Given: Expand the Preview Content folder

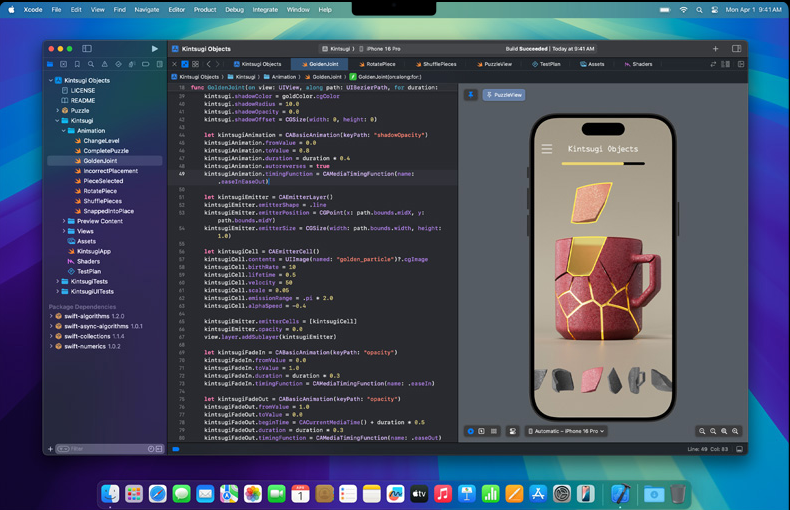Looking at the screenshot, I should 64,221.
